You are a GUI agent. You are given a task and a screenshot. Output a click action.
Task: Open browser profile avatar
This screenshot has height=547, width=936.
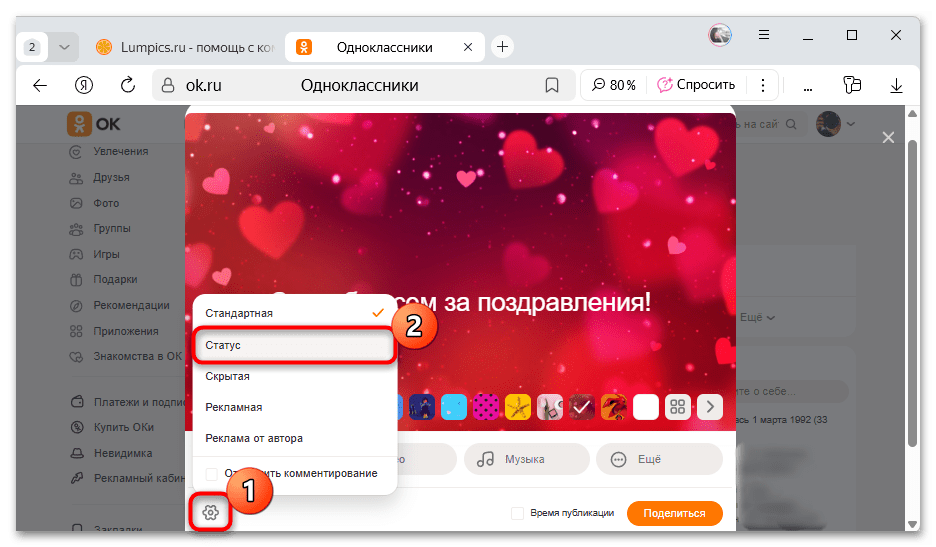720,35
